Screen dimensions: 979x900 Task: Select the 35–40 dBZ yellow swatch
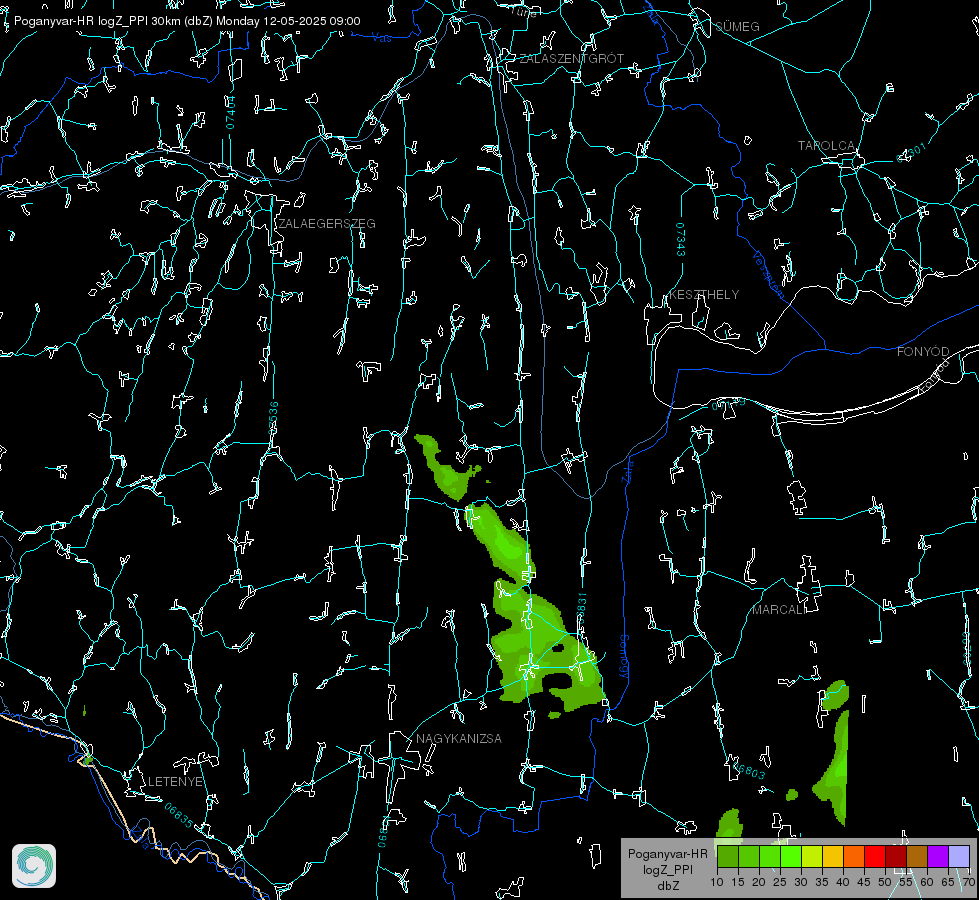click(x=833, y=856)
